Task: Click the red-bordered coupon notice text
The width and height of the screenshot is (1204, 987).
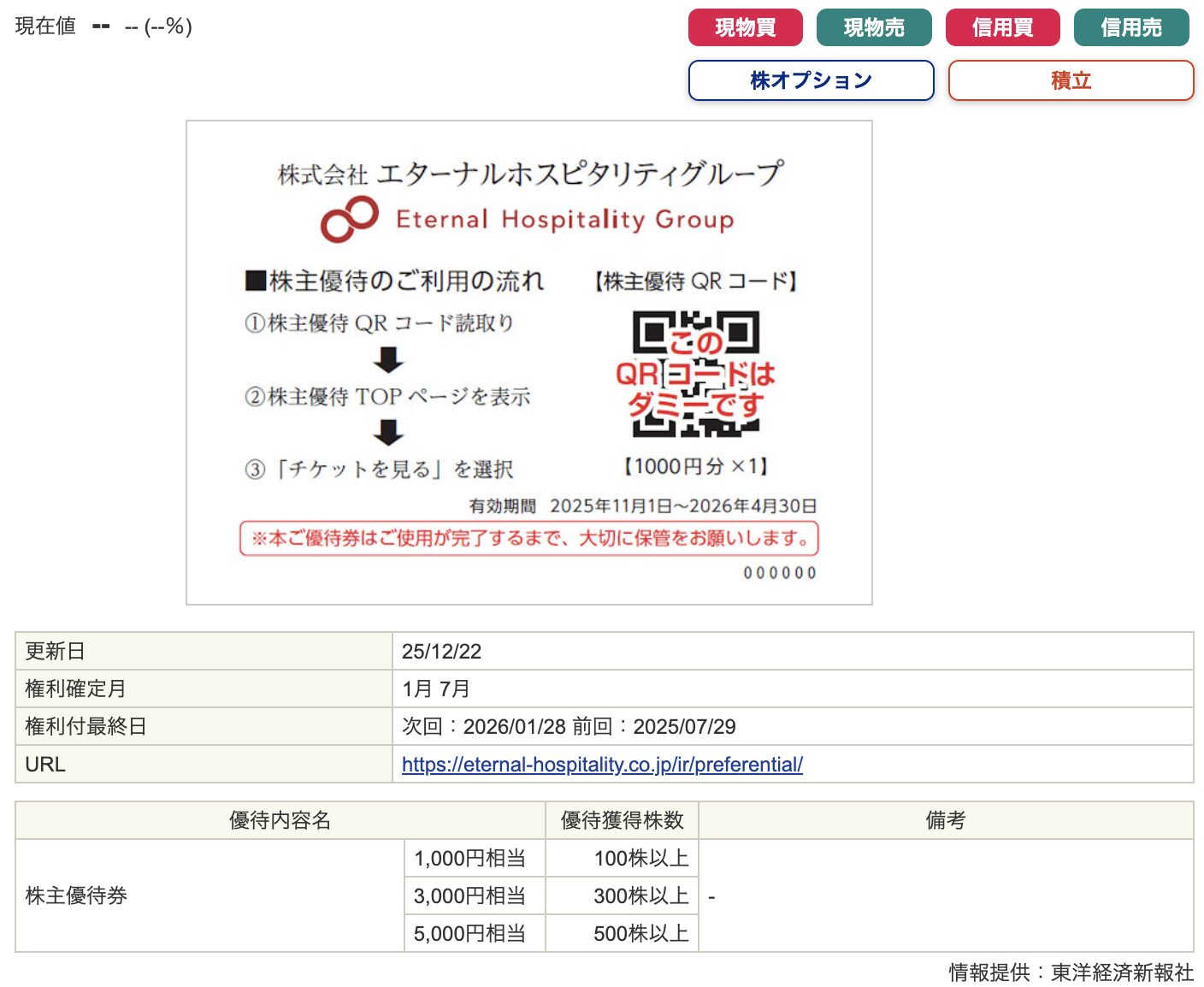Action: click(528, 539)
